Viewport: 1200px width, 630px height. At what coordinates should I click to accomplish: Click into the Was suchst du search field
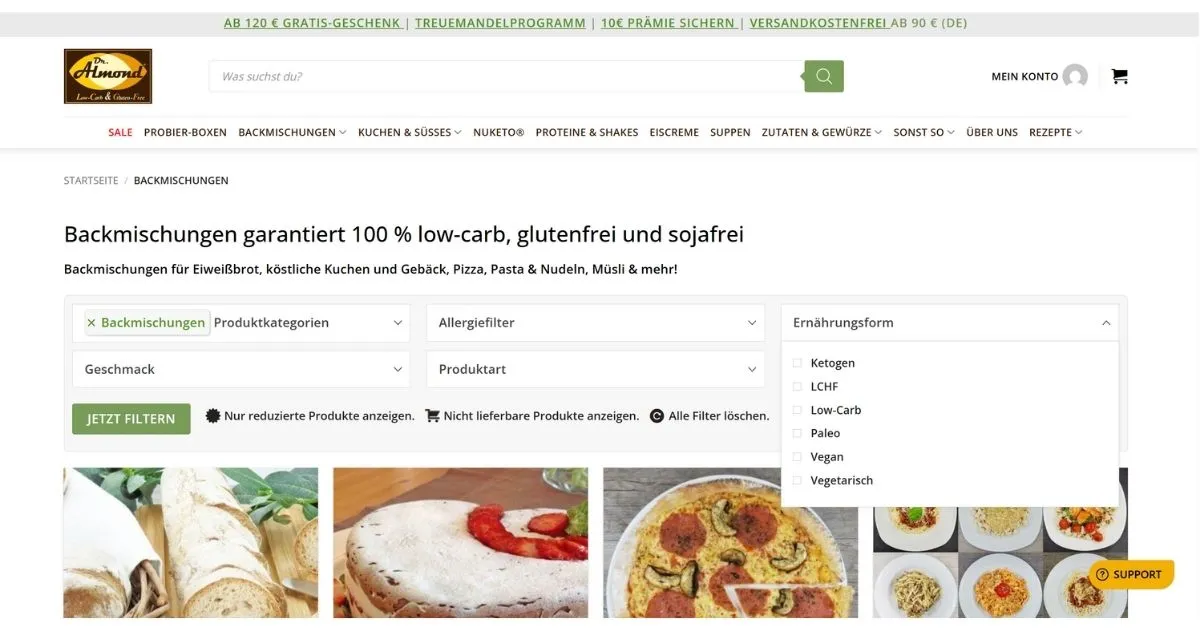coord(507,76)
